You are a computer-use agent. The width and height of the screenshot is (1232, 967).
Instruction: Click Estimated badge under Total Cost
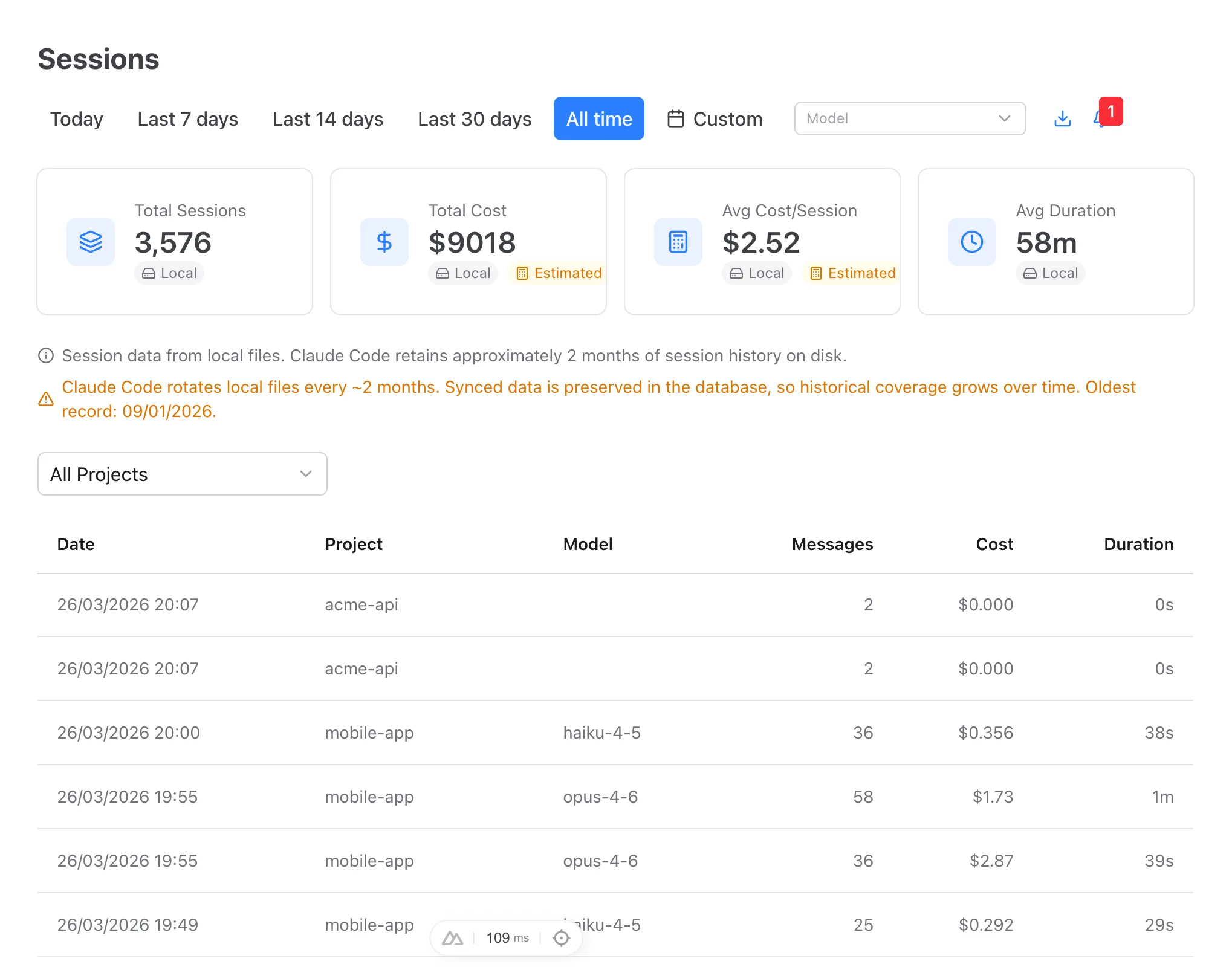pyautogui.click(x=559, y=273)
